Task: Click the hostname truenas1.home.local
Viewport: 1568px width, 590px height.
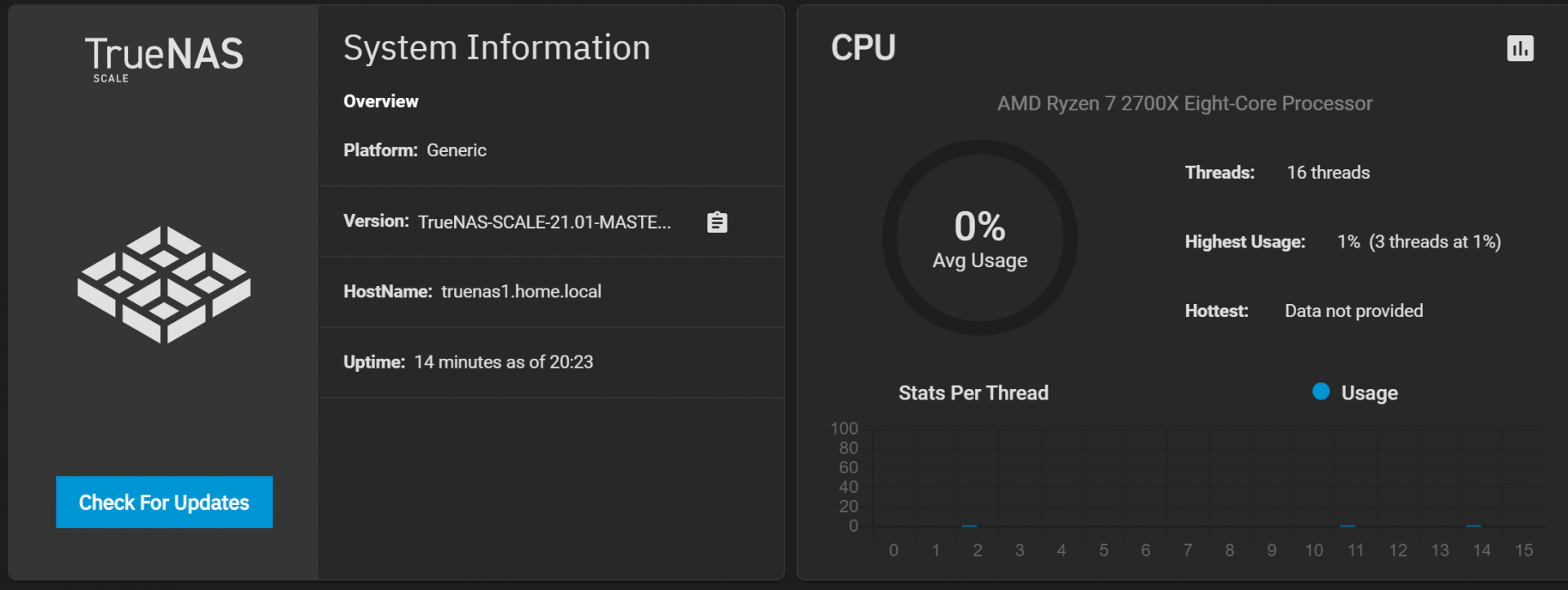Action: coord(521,292)
